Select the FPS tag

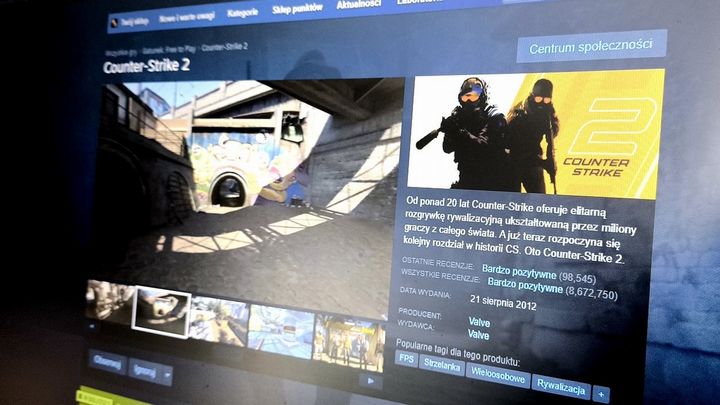click(x=406, y=359)
